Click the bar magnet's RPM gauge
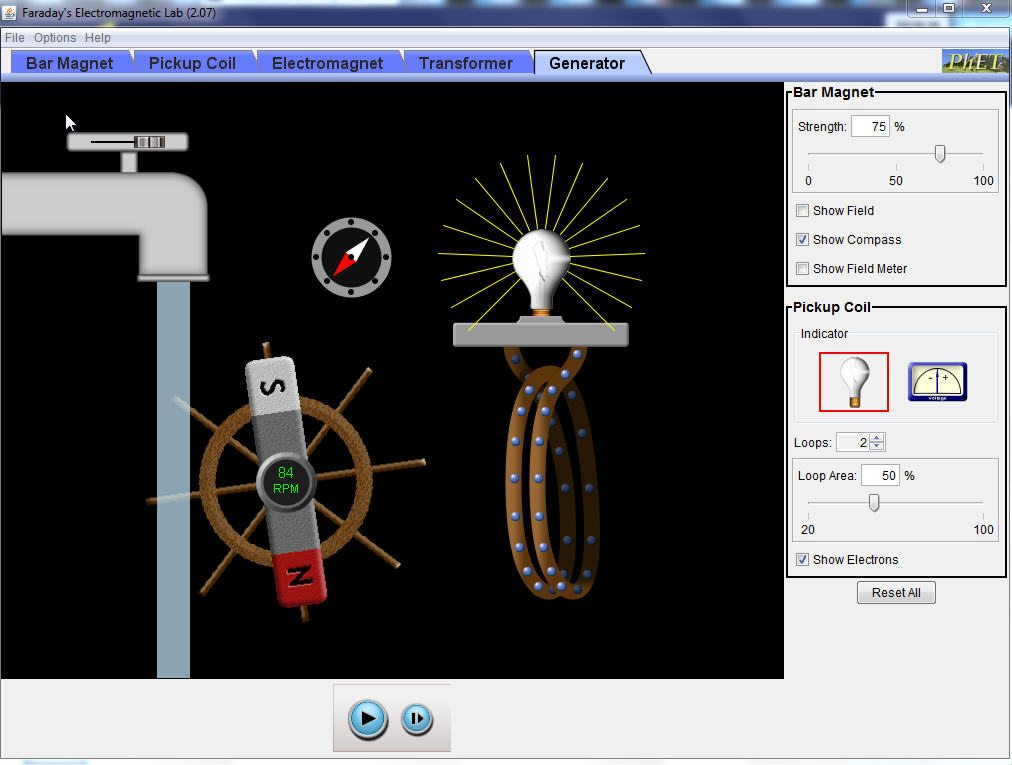 pos(286,481)
